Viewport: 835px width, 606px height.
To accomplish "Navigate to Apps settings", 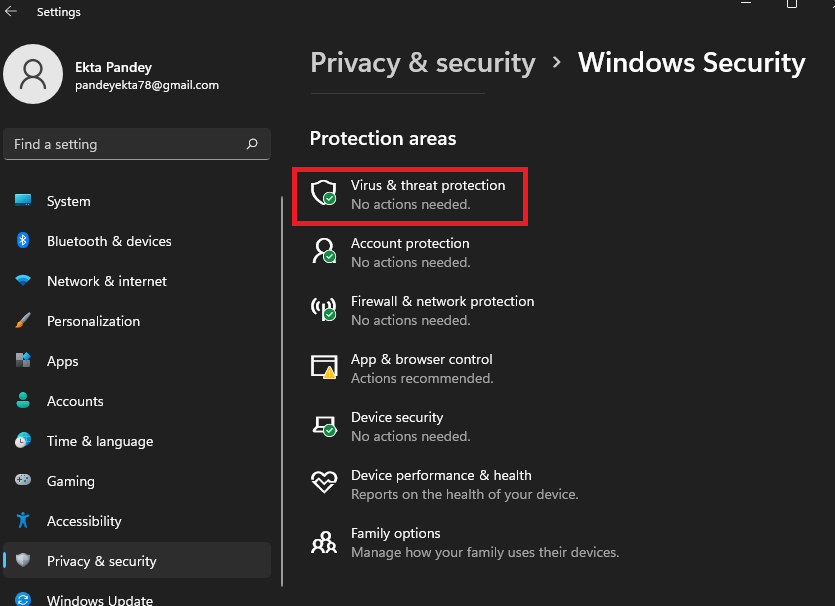I will point(62,361).
